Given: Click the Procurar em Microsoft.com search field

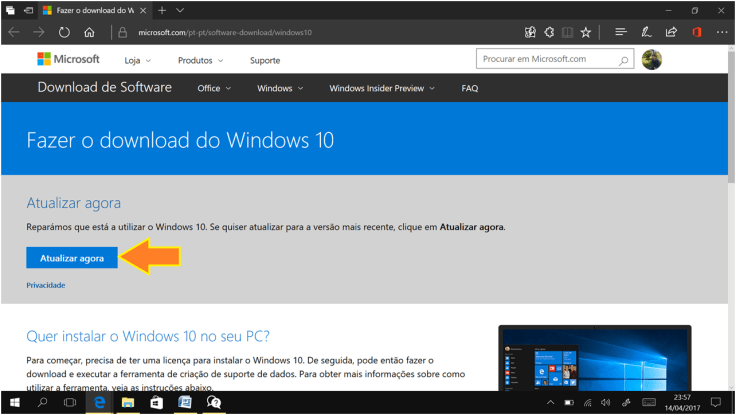Looking at the screenshot, I should click(547, 60).
